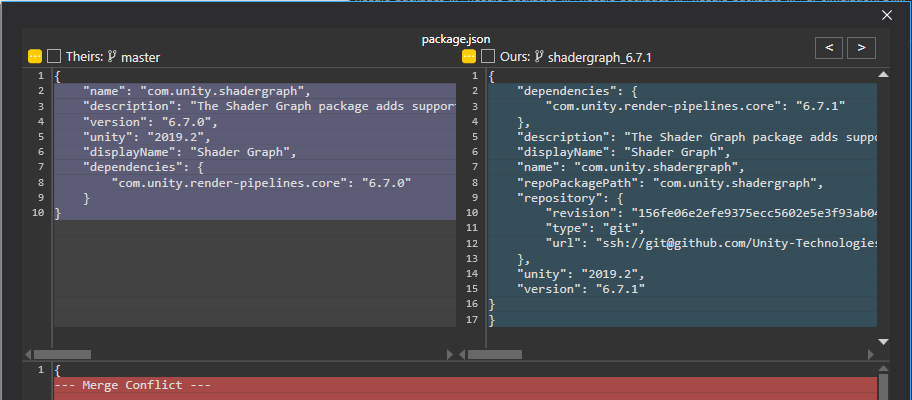Click the Theirs pane scroll-left arrow
This screenshot has height=400, width=912.
coord(28,354)
